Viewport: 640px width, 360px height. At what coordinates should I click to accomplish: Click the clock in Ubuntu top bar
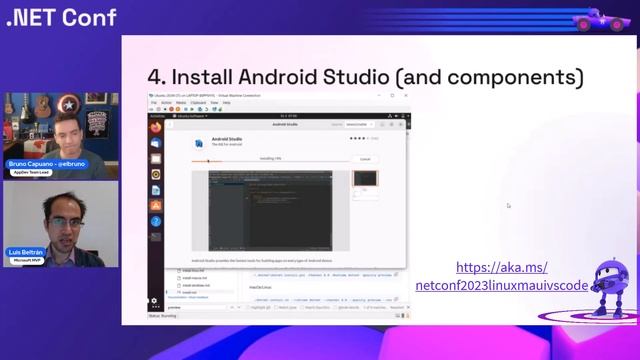coord(289,116)
